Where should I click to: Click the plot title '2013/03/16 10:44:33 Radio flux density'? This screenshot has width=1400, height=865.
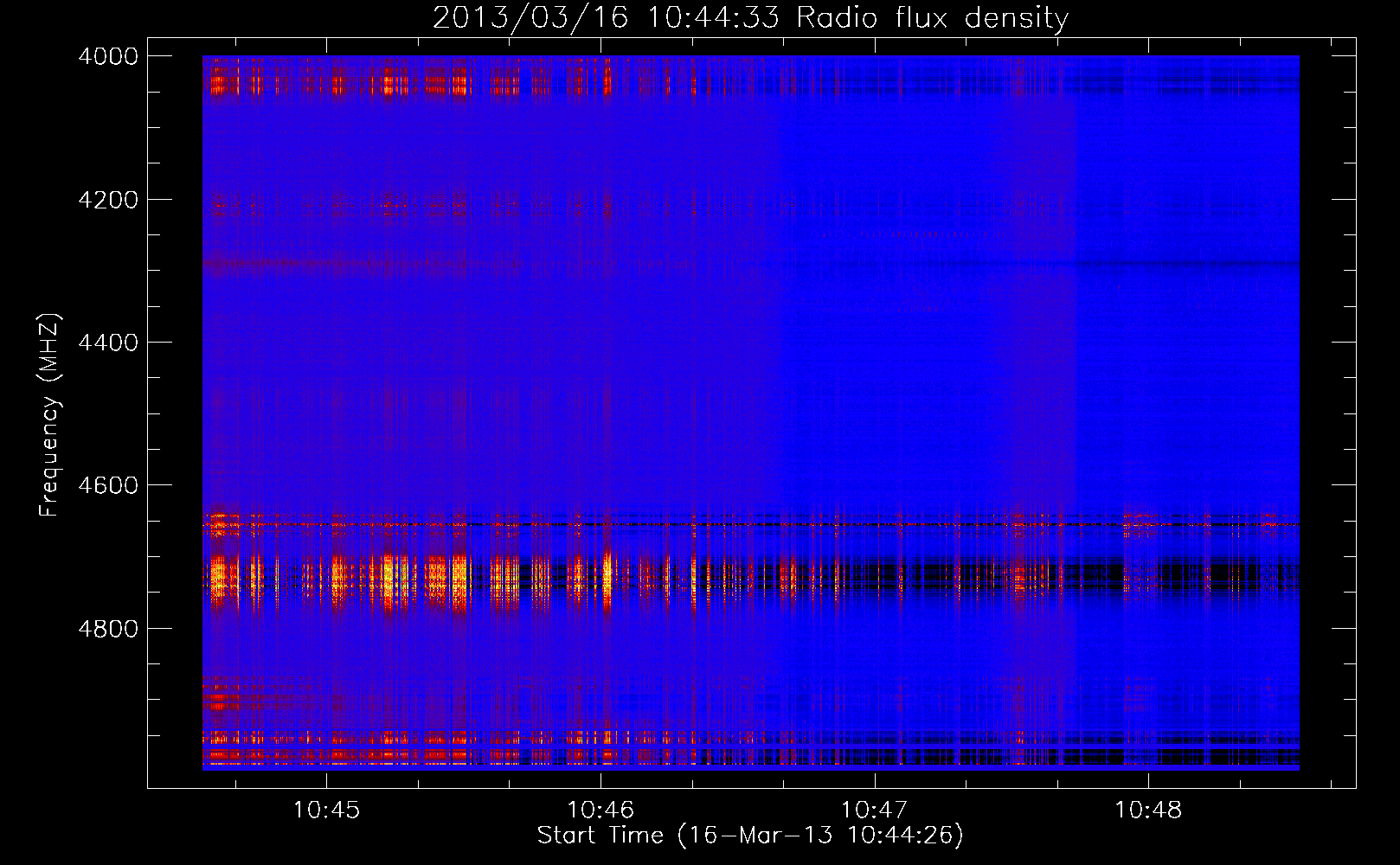[x=750, y=17]
